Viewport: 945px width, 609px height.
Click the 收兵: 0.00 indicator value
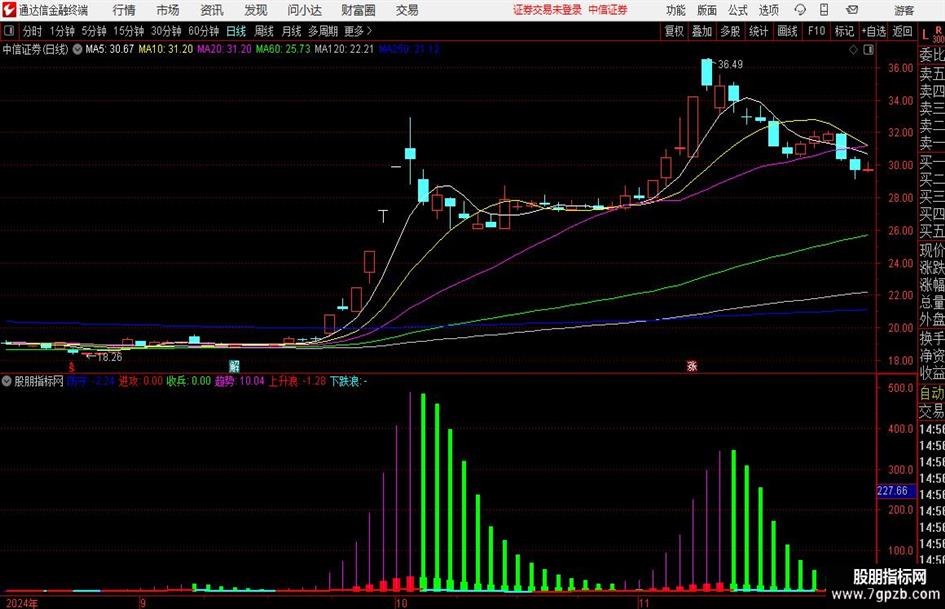[189, 381]
